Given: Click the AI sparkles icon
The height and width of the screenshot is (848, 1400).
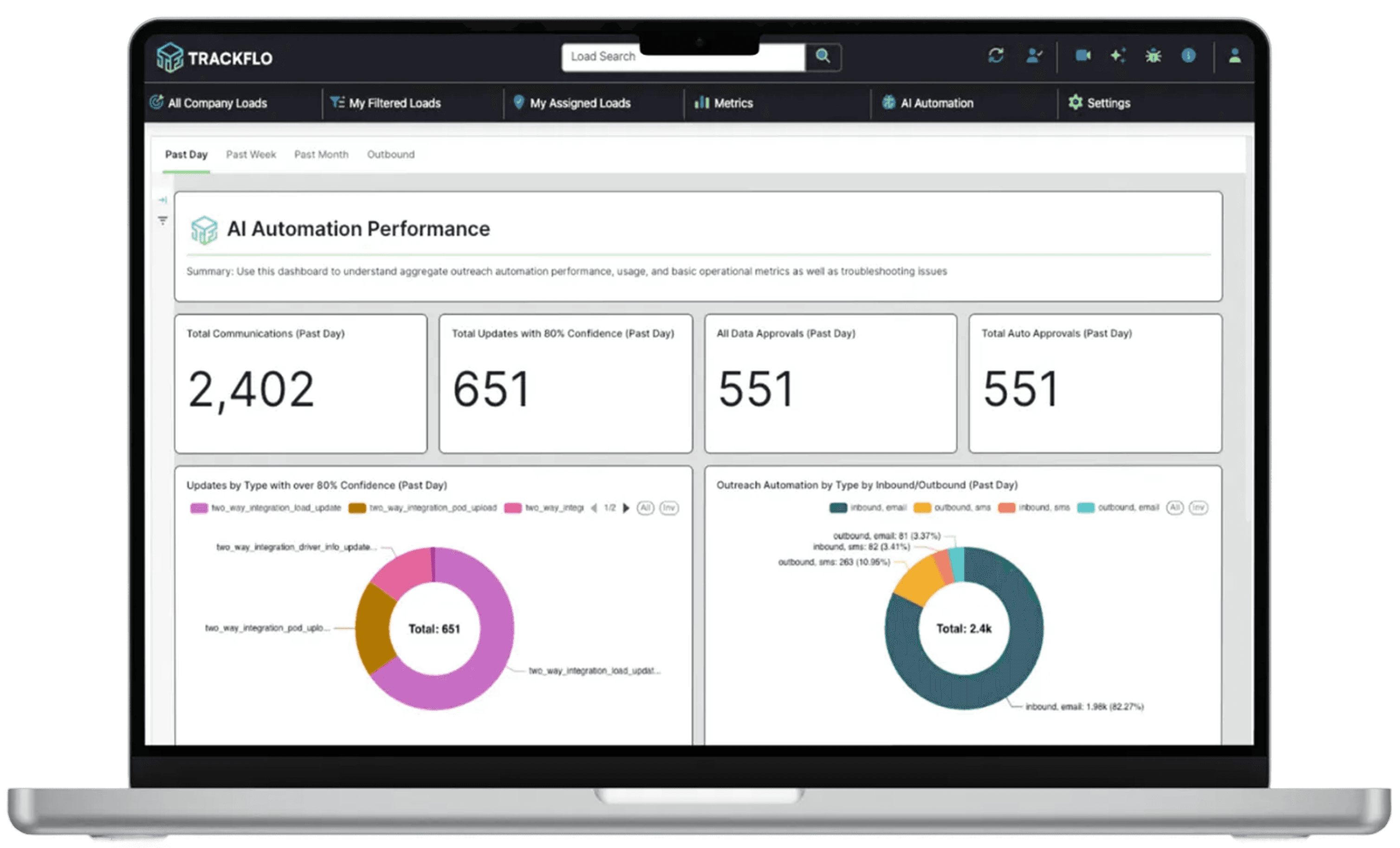Looking at the screenshot, I should click(1118, 56).
